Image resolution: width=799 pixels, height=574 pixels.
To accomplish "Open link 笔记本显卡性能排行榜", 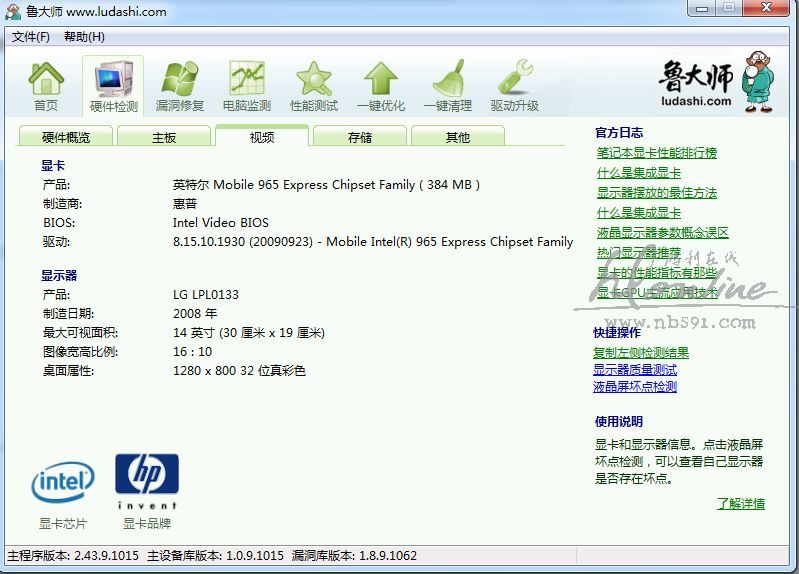I will pyautogui.click(x=657, y=152).
